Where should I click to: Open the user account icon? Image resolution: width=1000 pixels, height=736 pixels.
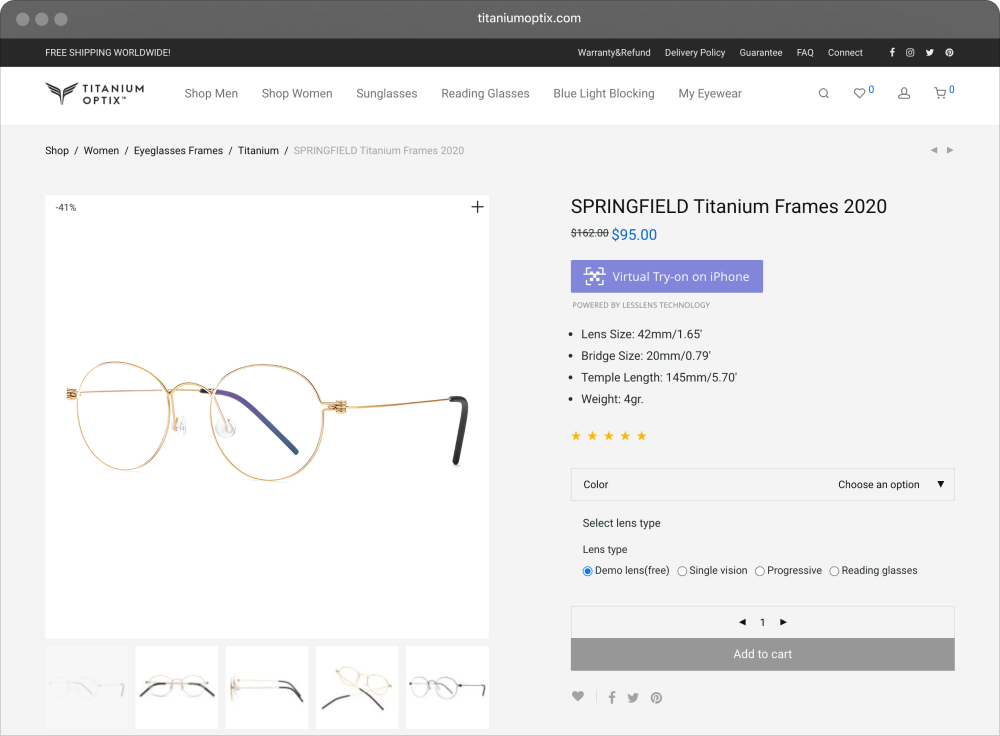[x=904, y=94]
